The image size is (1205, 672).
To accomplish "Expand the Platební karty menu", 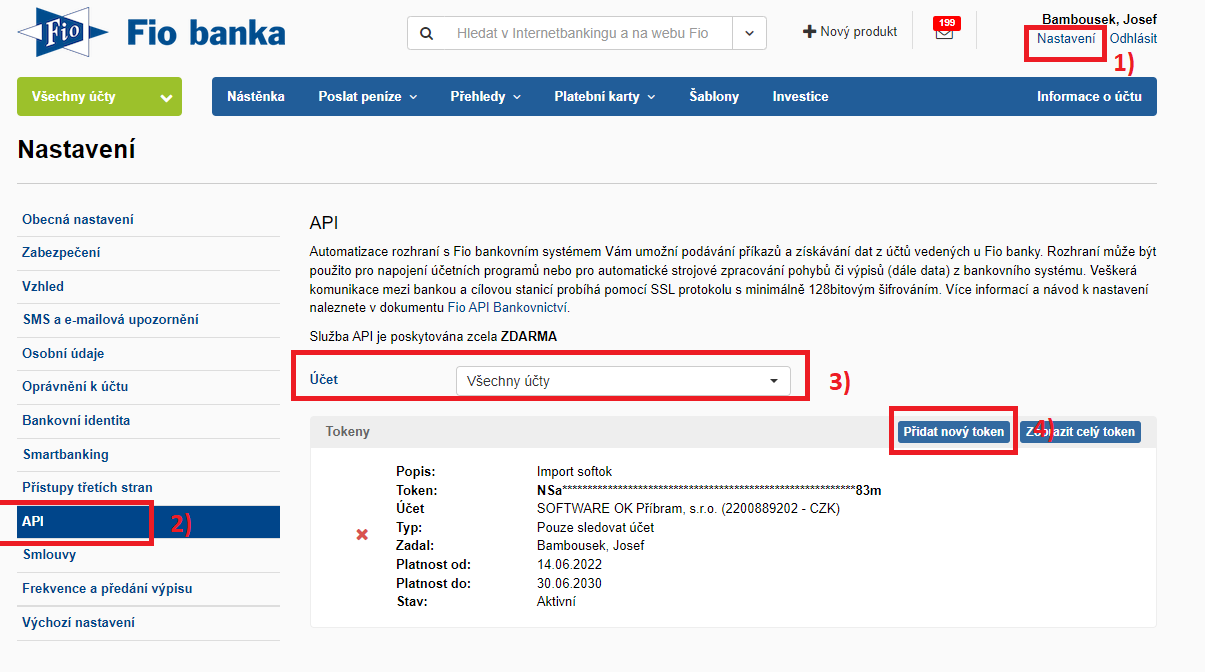I will pos(604,97).
